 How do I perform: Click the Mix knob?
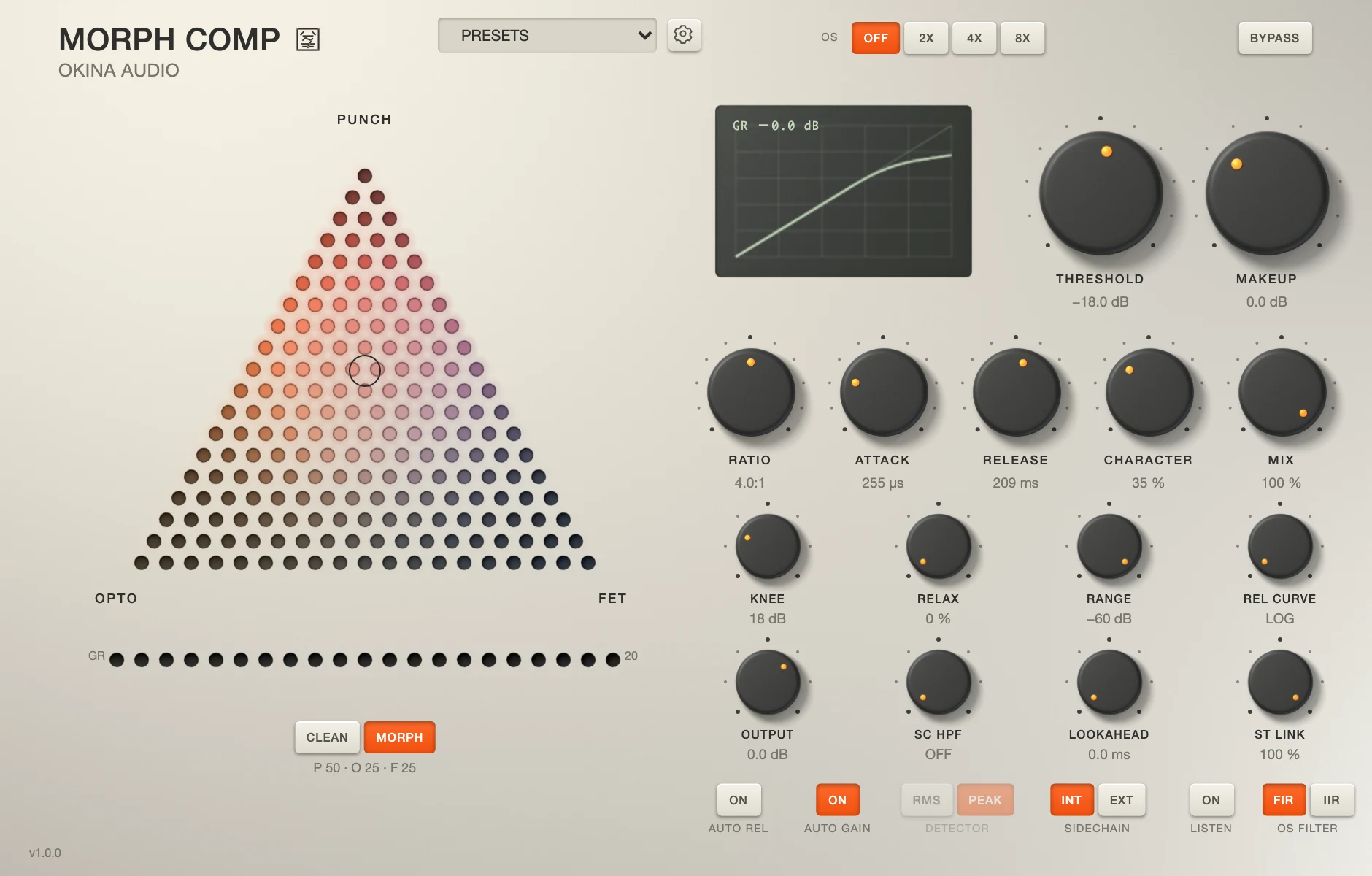point(1282,393)
